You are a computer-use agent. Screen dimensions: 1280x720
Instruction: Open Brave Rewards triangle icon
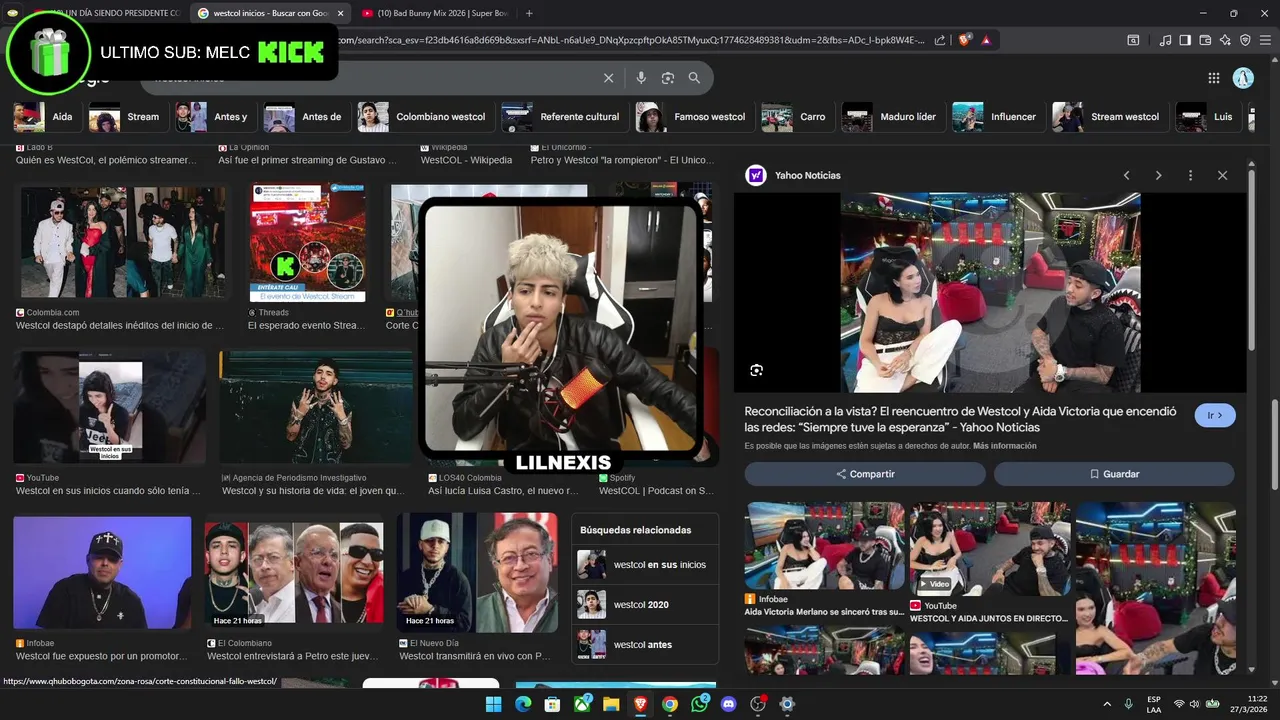(x=986, y=40)
